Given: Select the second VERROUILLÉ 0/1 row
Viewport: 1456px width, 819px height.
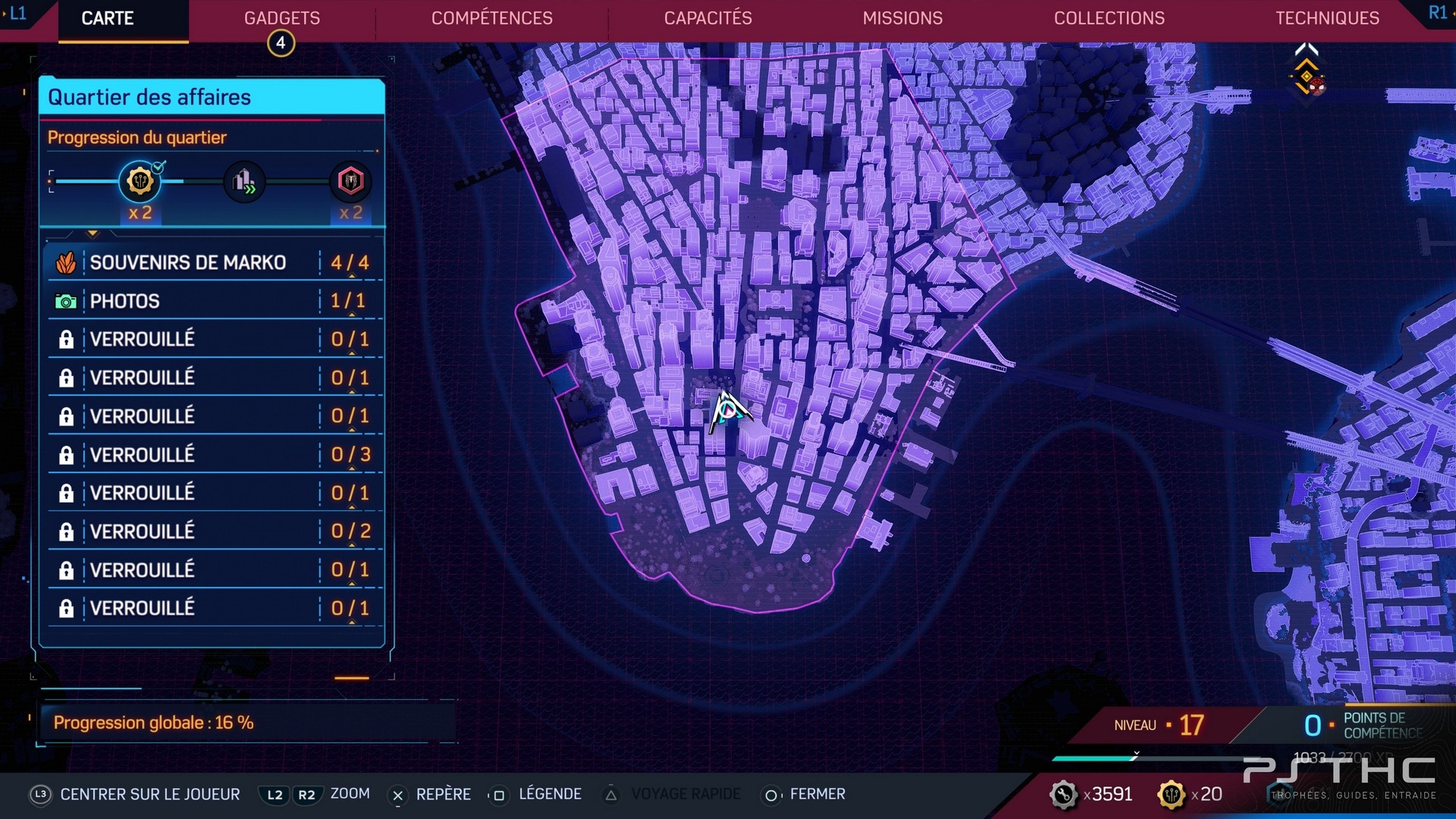Looking at the screenshot, I should (215, 378).
